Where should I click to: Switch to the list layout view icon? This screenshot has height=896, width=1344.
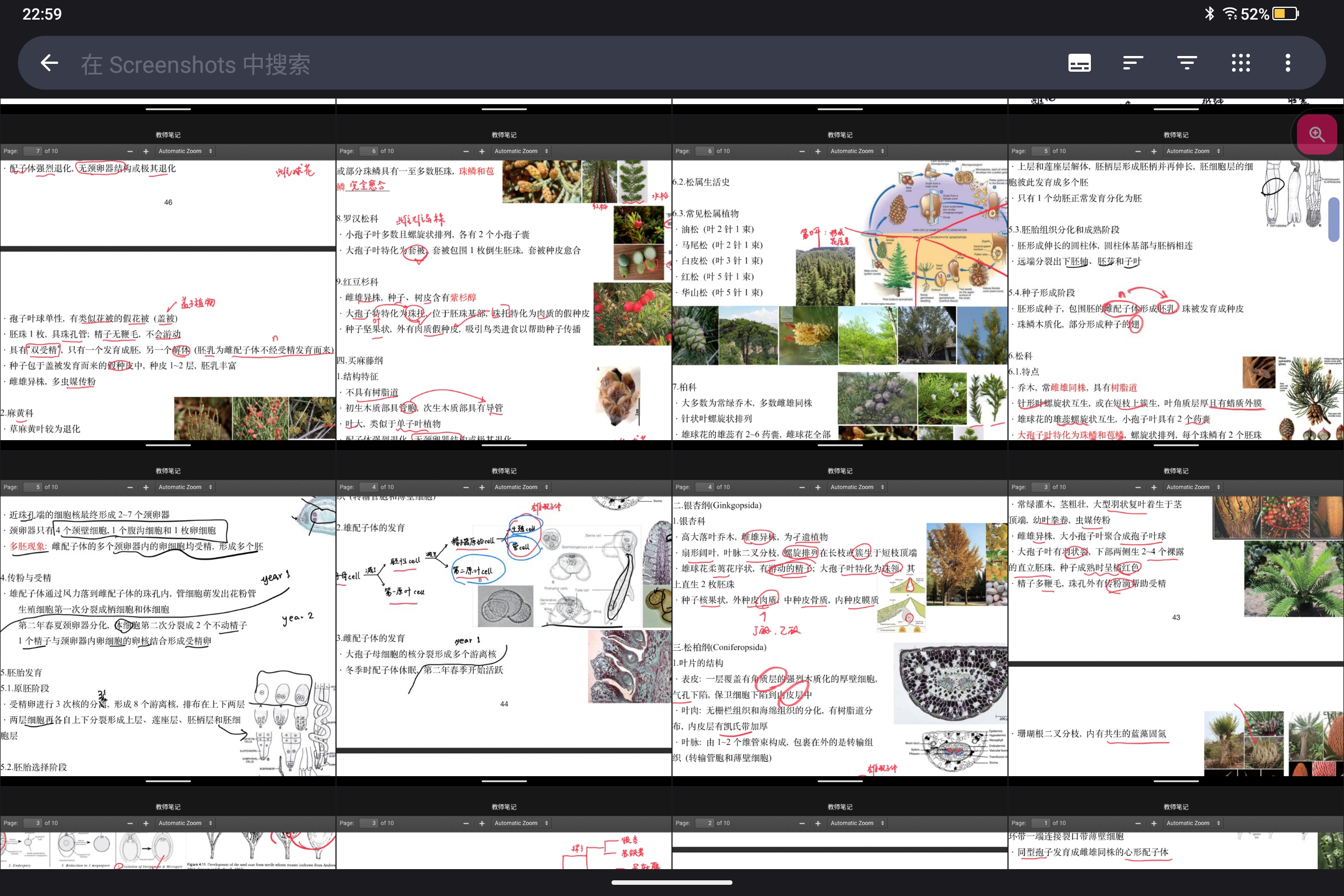tap(1080, 63)
